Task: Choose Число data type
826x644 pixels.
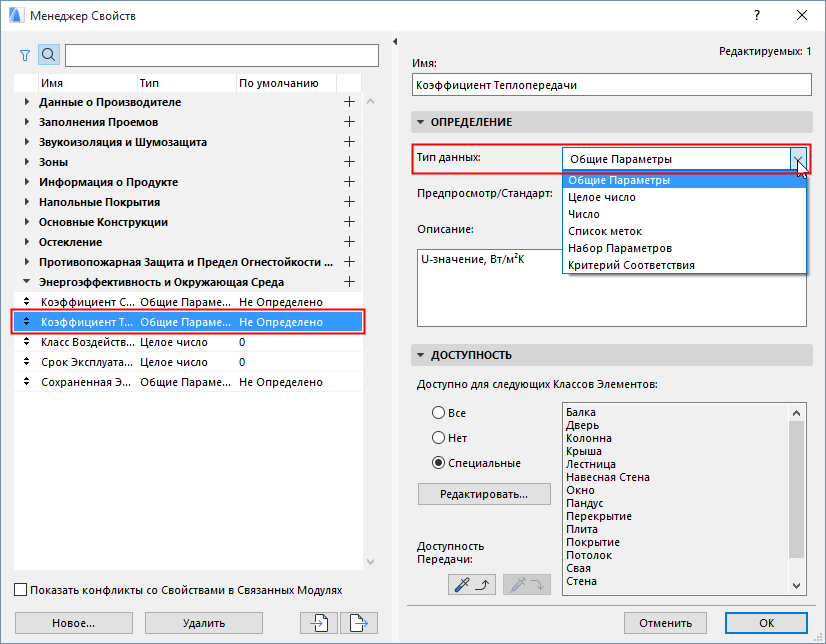Action: point(684,214)
